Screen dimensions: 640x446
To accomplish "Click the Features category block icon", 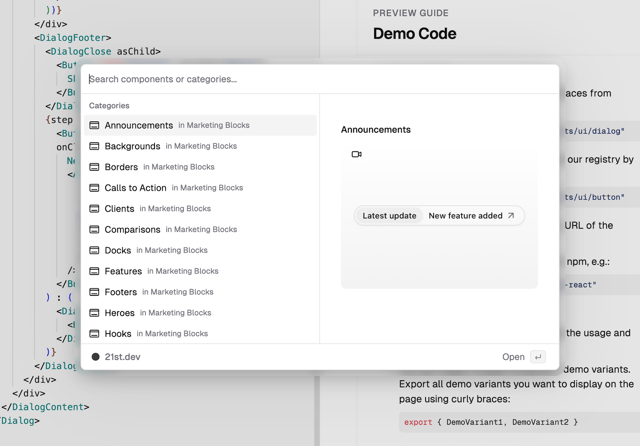I will pyautogui.click(x=94, y=271).
